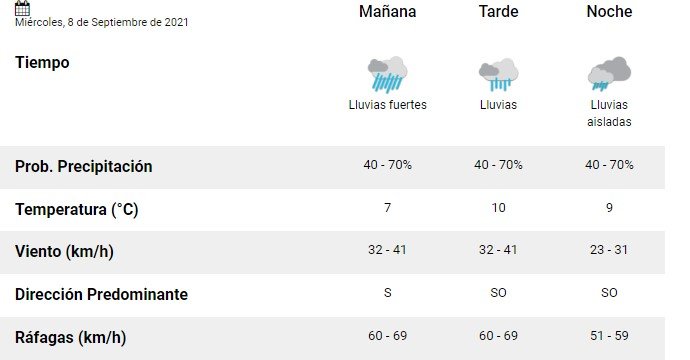Click the Lluvias fuertes label
Viewport: 690px width, 360px height.
(x=388, y=105)
